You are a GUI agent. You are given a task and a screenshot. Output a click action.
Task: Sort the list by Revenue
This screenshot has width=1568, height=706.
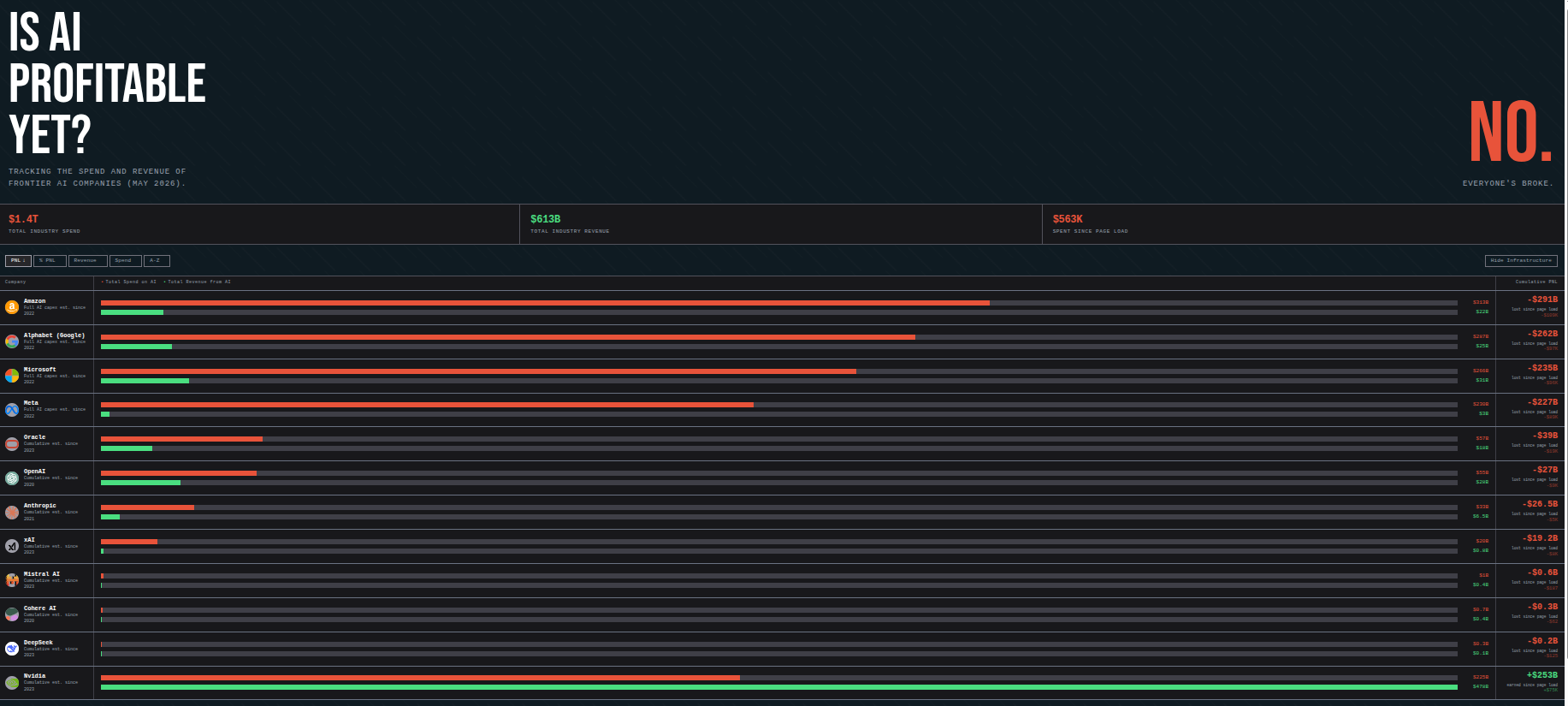[87, 261]
